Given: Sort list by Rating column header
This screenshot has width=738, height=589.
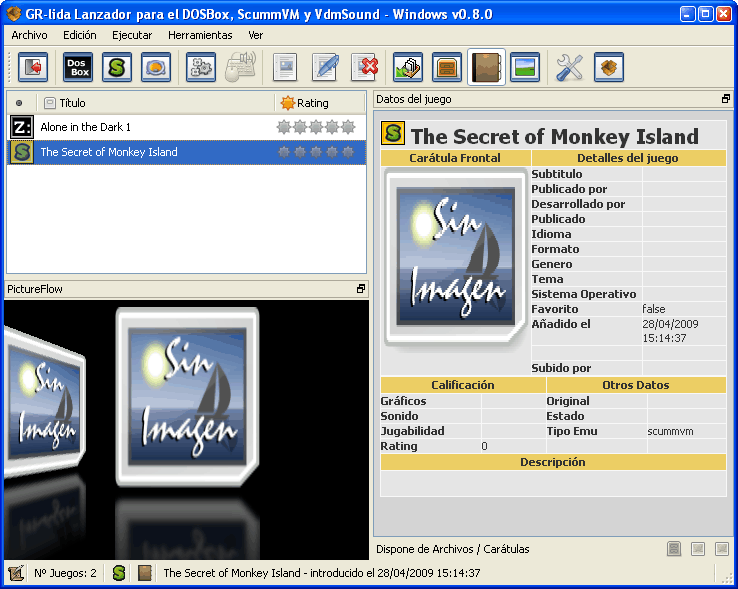Looking at the screenshot, I should (x=320, y=103).
